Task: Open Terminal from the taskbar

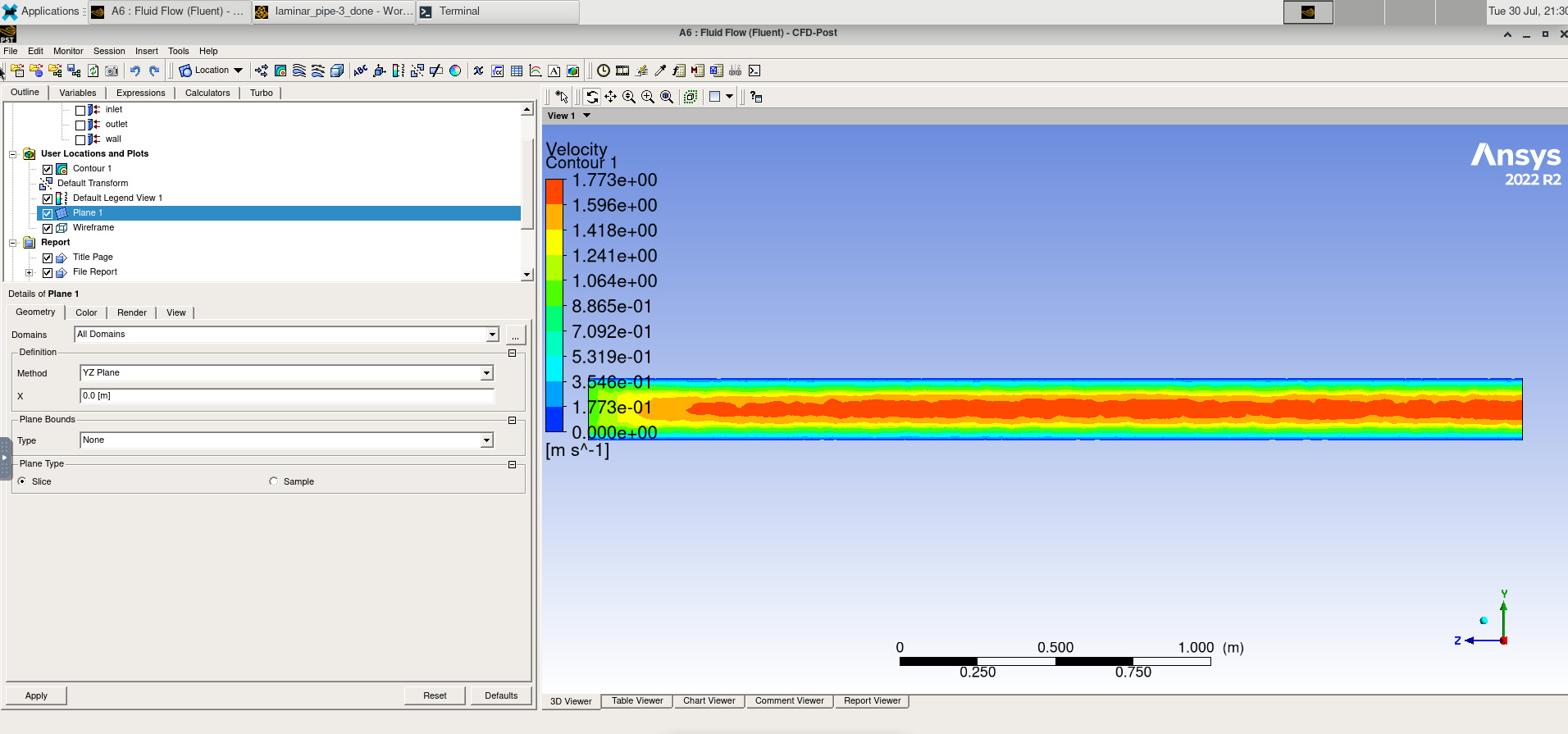Action: coord(497,11)
